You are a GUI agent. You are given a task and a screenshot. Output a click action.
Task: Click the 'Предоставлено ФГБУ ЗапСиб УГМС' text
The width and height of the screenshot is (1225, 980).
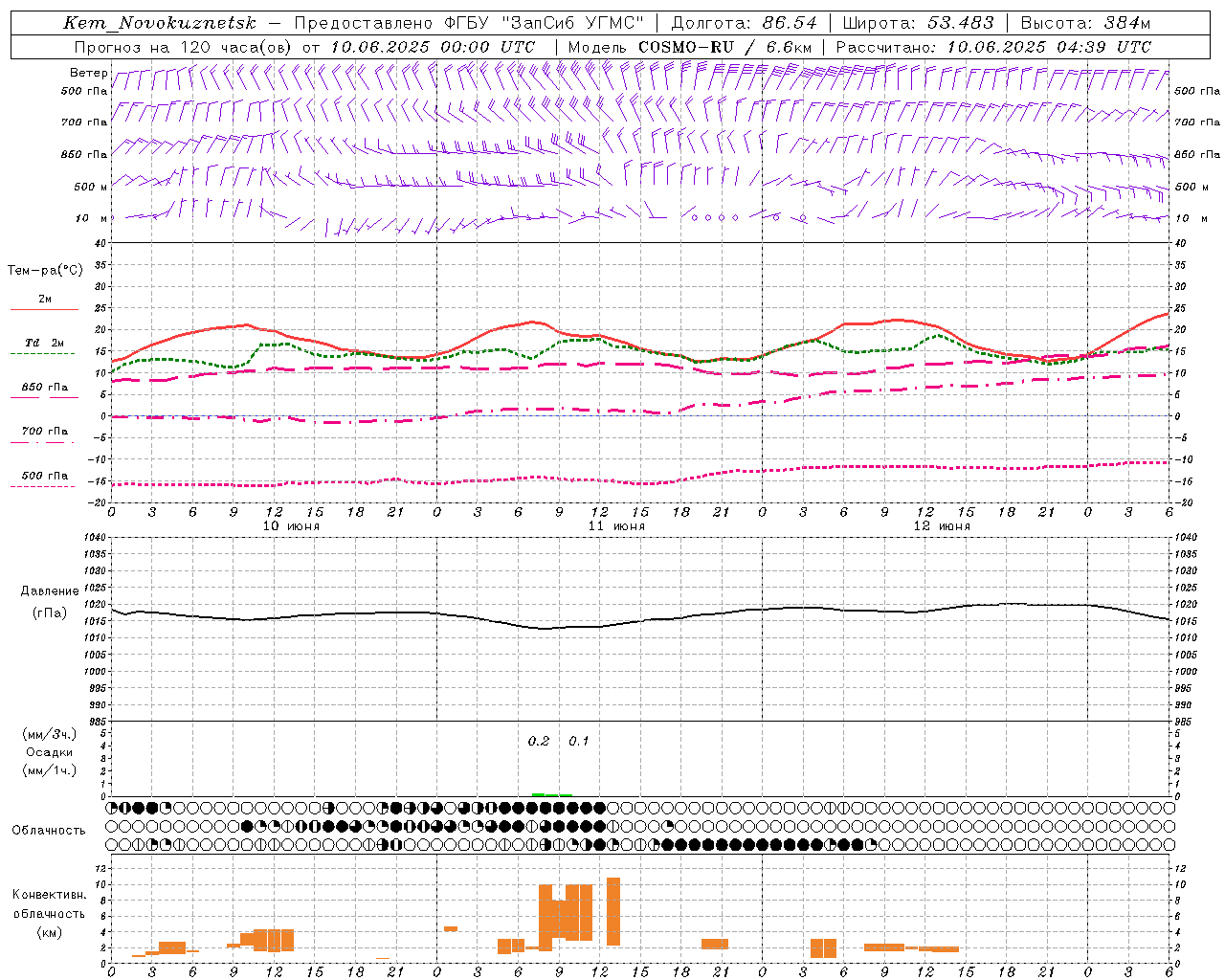tap(469, 23)
